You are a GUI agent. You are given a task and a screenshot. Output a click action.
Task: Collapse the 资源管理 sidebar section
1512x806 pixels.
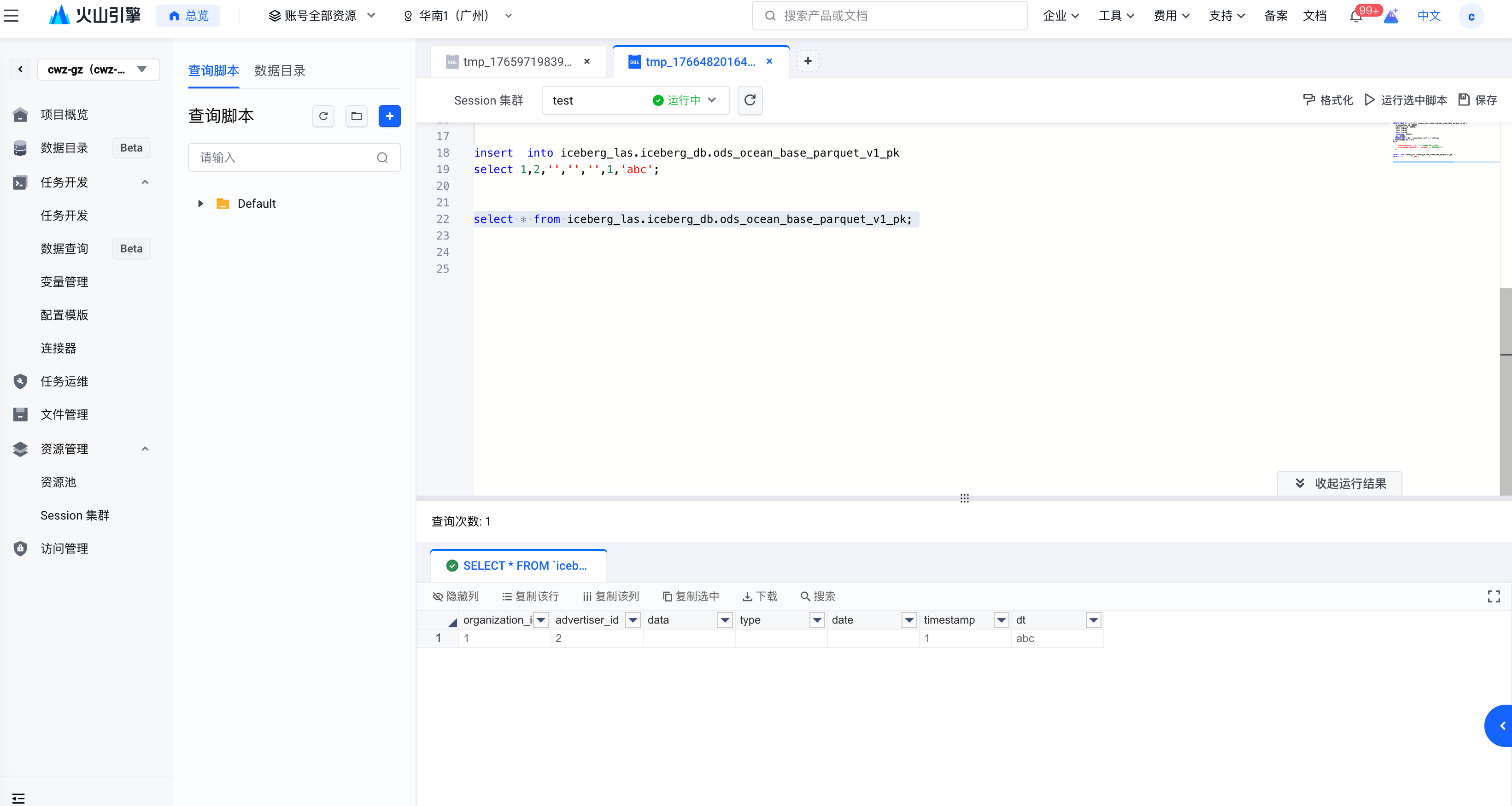point(145,449)
